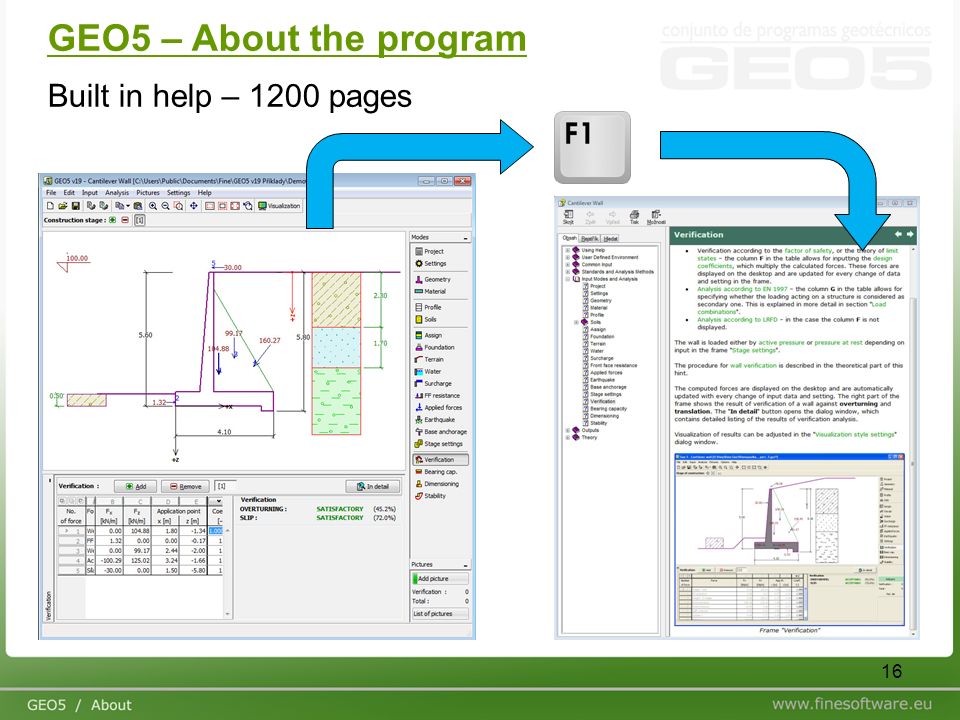Click the Zoom out magnifier icon

(x=165, y=206)
